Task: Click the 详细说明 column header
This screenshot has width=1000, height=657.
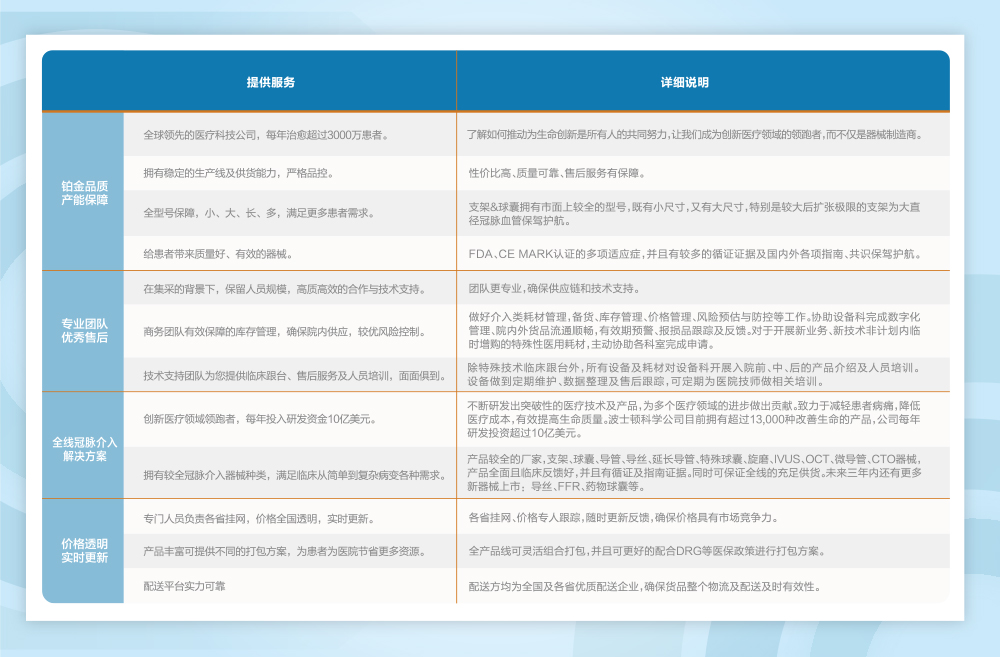Action: tap(684, 82)
